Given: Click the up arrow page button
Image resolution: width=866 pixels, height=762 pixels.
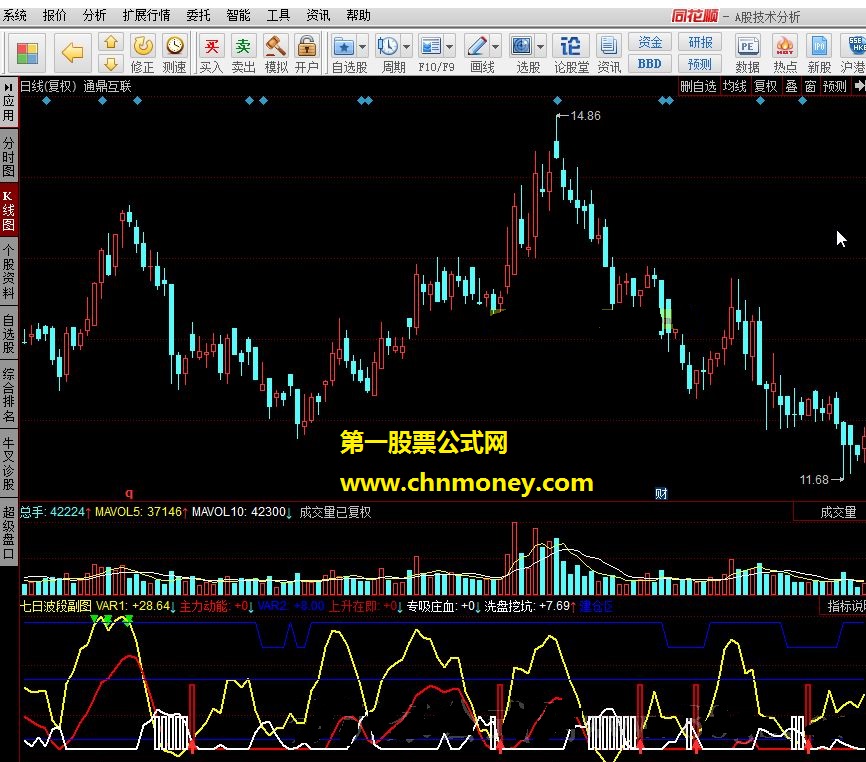Looking at the screenshot, I should pos(111,42).
